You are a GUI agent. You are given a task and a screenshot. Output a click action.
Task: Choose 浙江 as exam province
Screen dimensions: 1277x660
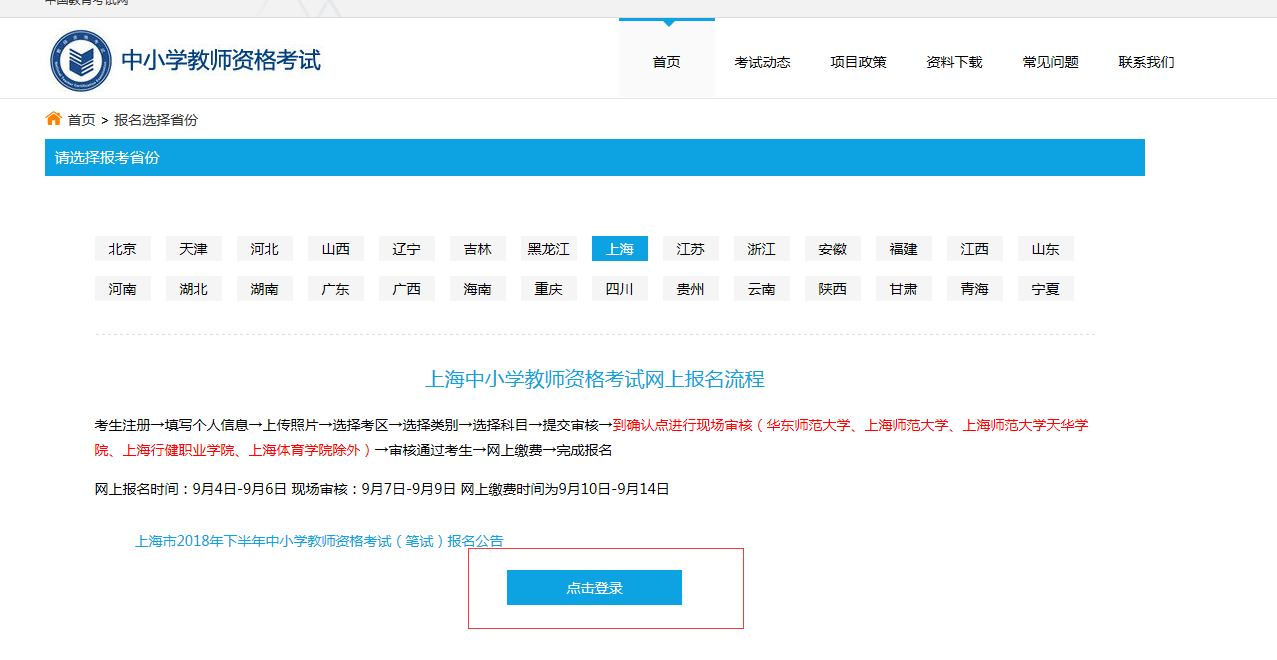762,249
